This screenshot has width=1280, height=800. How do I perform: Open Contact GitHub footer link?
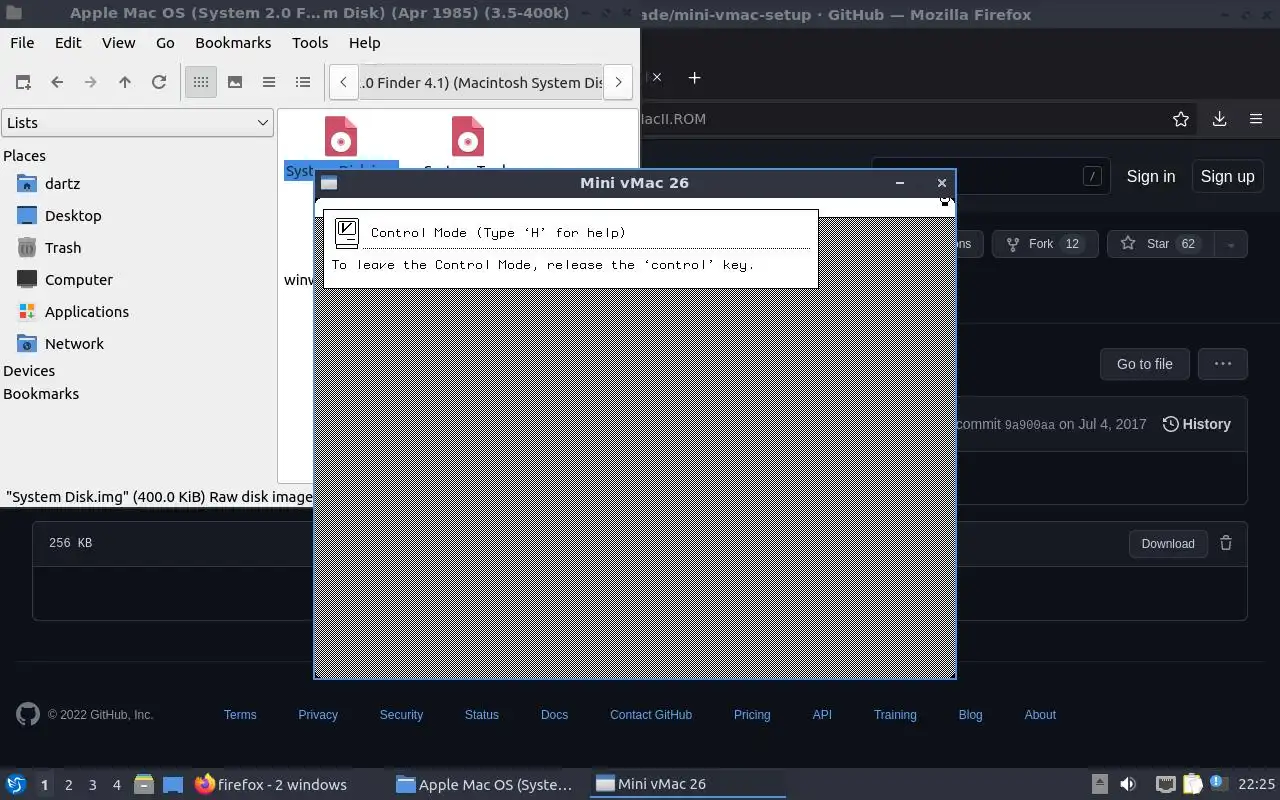coord(651,715)
